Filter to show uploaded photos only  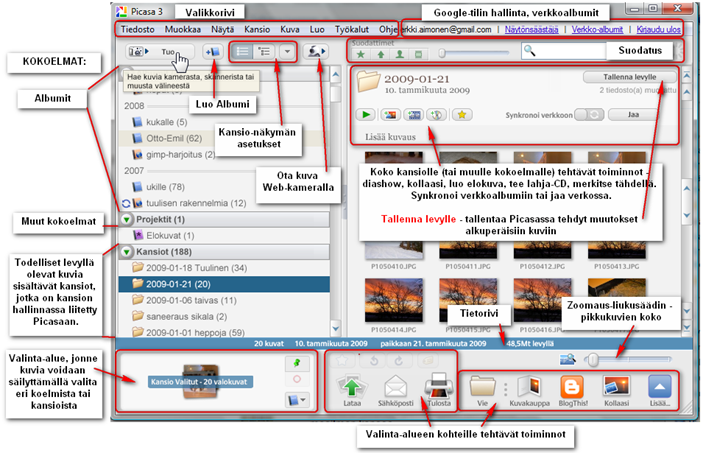[x=381, y=54]
